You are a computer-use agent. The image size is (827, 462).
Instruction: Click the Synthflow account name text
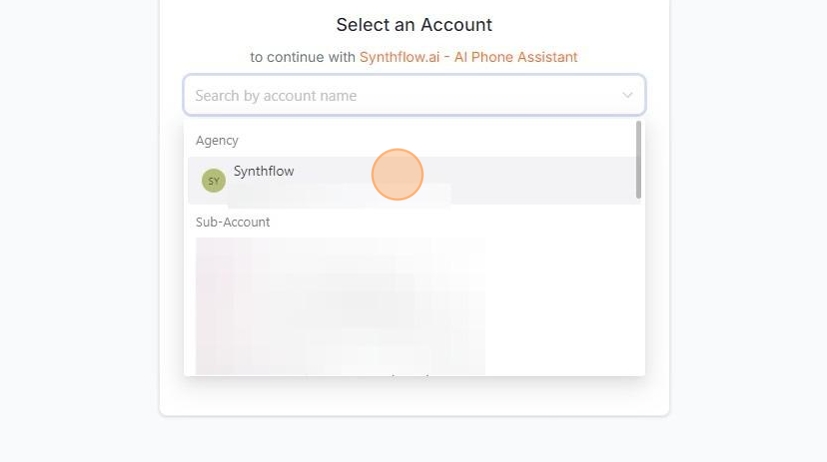(x=264, y=171)
